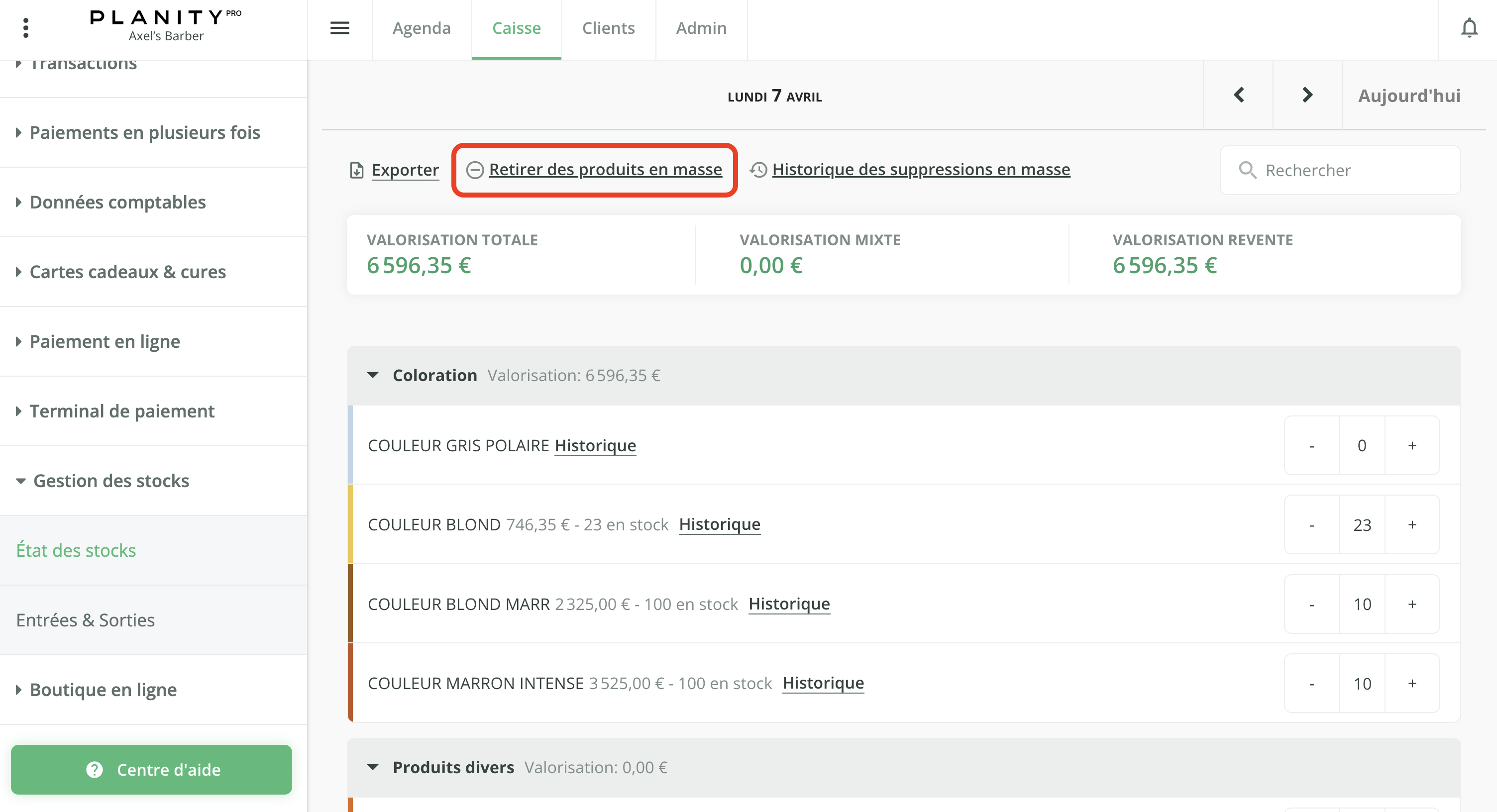1497x812 pixels.
Task: Open Historique link for COULEUR BLOND MARR
Action: pyautogui.click(x=789, y=604)
